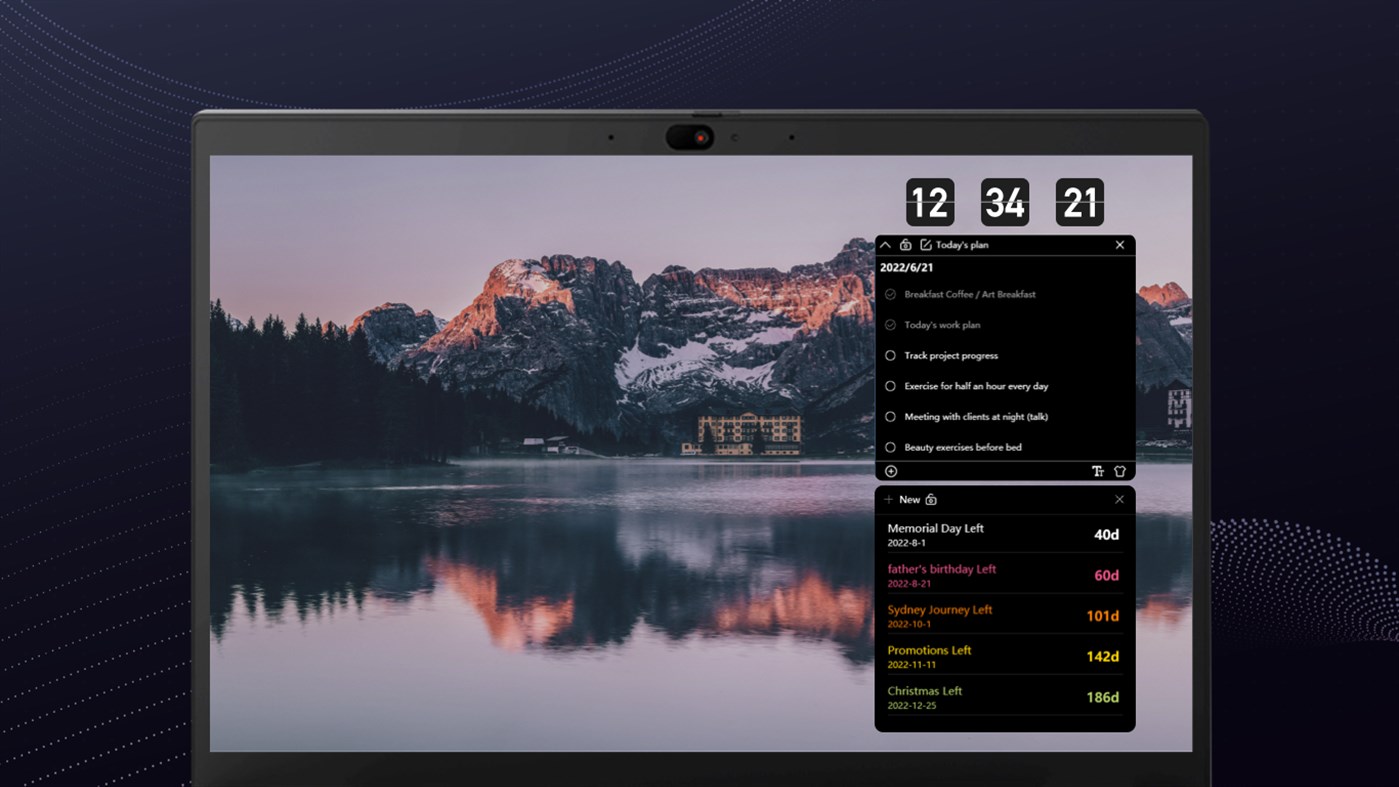Viewport: 1399px width, 787px height.
Task: Collapse the Today's plan widget
Action: pyautogui.click(x=885, y=245)
